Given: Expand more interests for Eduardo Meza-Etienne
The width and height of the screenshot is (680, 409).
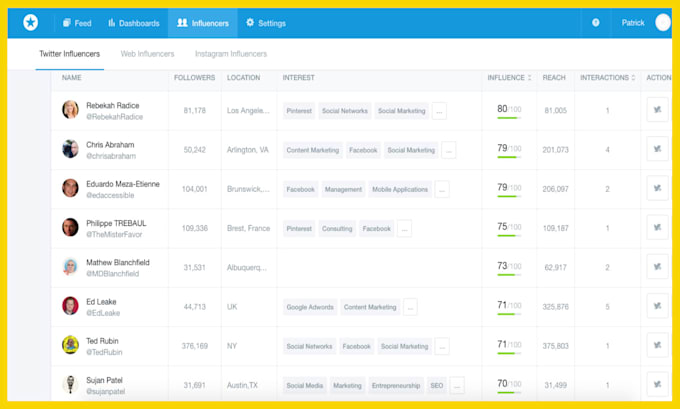Looking at the screenshot, I should point(442,190).
